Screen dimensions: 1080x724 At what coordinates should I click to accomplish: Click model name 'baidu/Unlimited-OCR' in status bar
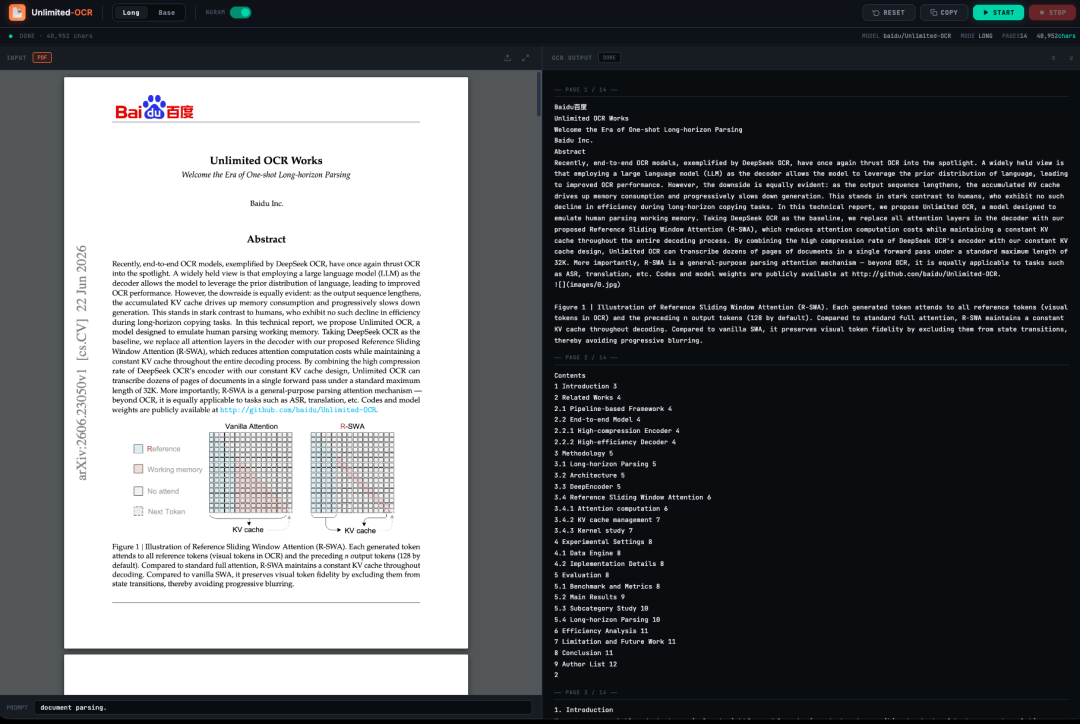[x=917, y=36]
